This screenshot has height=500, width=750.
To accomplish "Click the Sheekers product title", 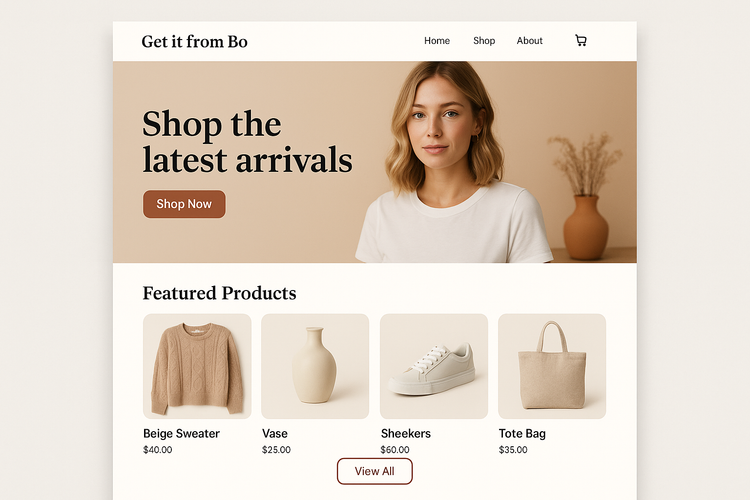I will click(x=406, y=433).
